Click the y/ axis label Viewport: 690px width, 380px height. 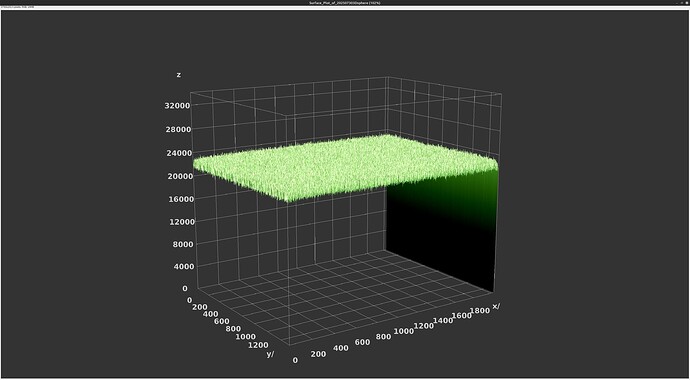click(x=270, y=354)
